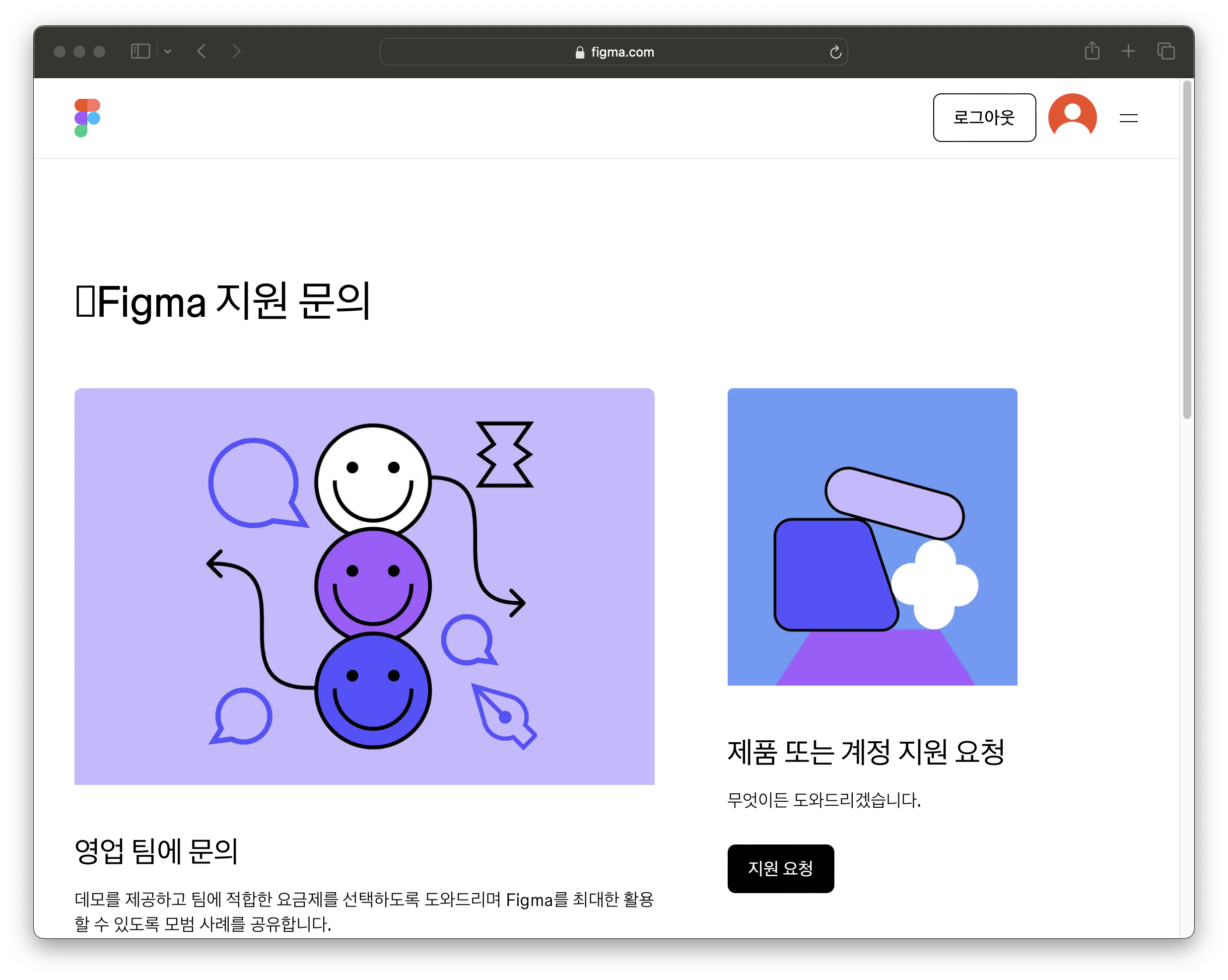
Task: Click the page vertical scrollbar
Action: click(x=1186, y=251)
